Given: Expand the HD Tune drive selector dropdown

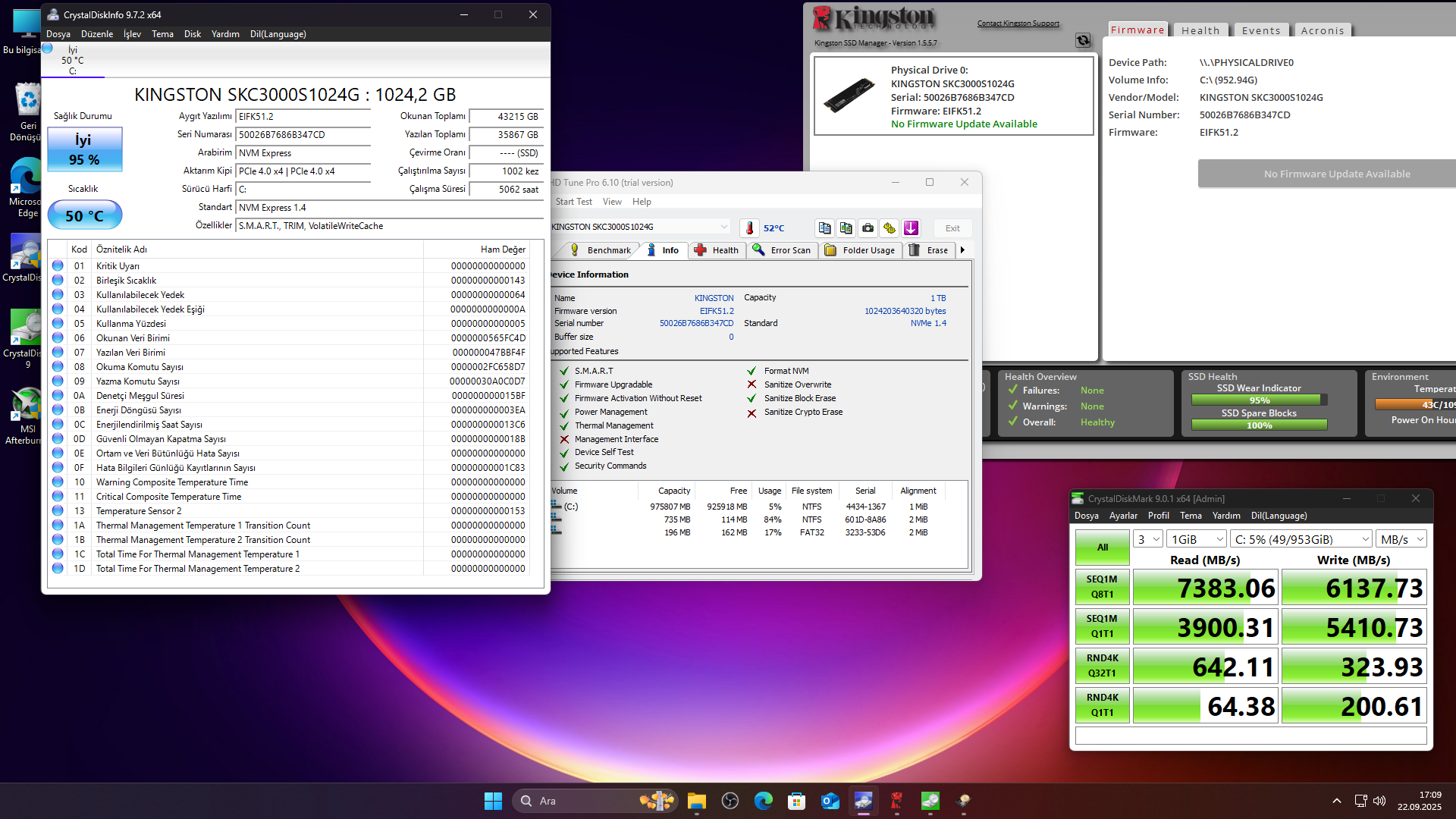Looking at the screenshot, I should point(723,227).
